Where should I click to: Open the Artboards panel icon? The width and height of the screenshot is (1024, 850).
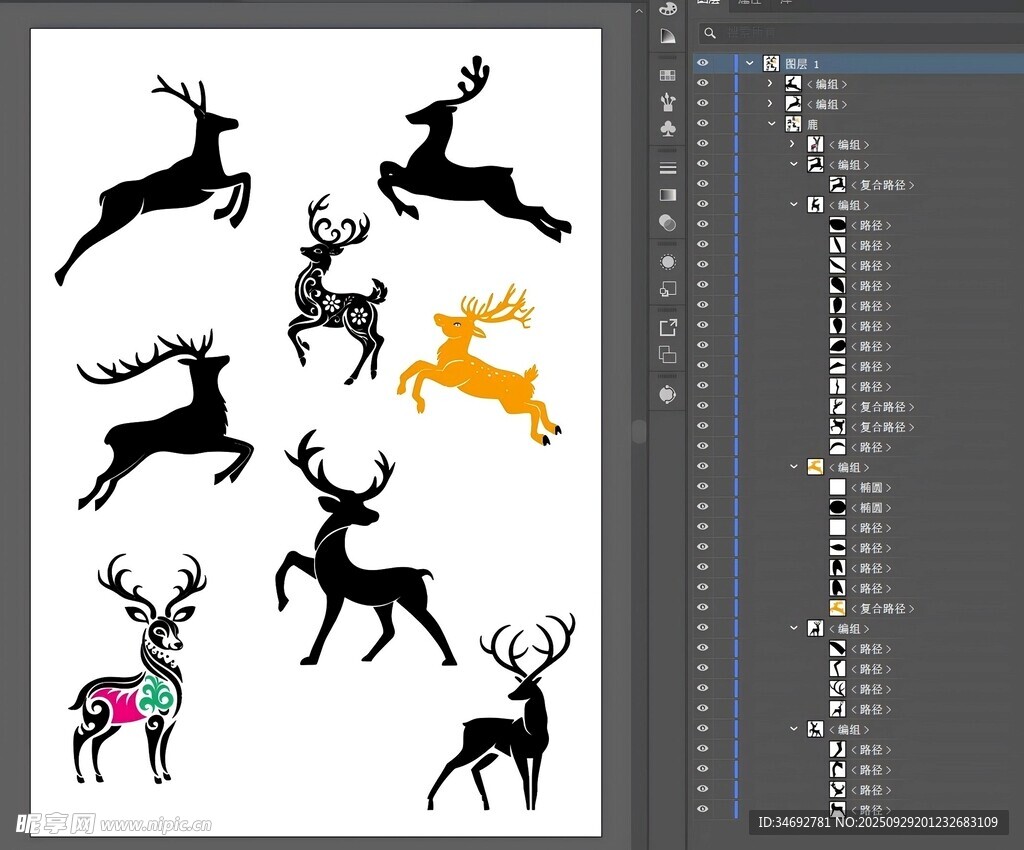(x=668, y=354)
